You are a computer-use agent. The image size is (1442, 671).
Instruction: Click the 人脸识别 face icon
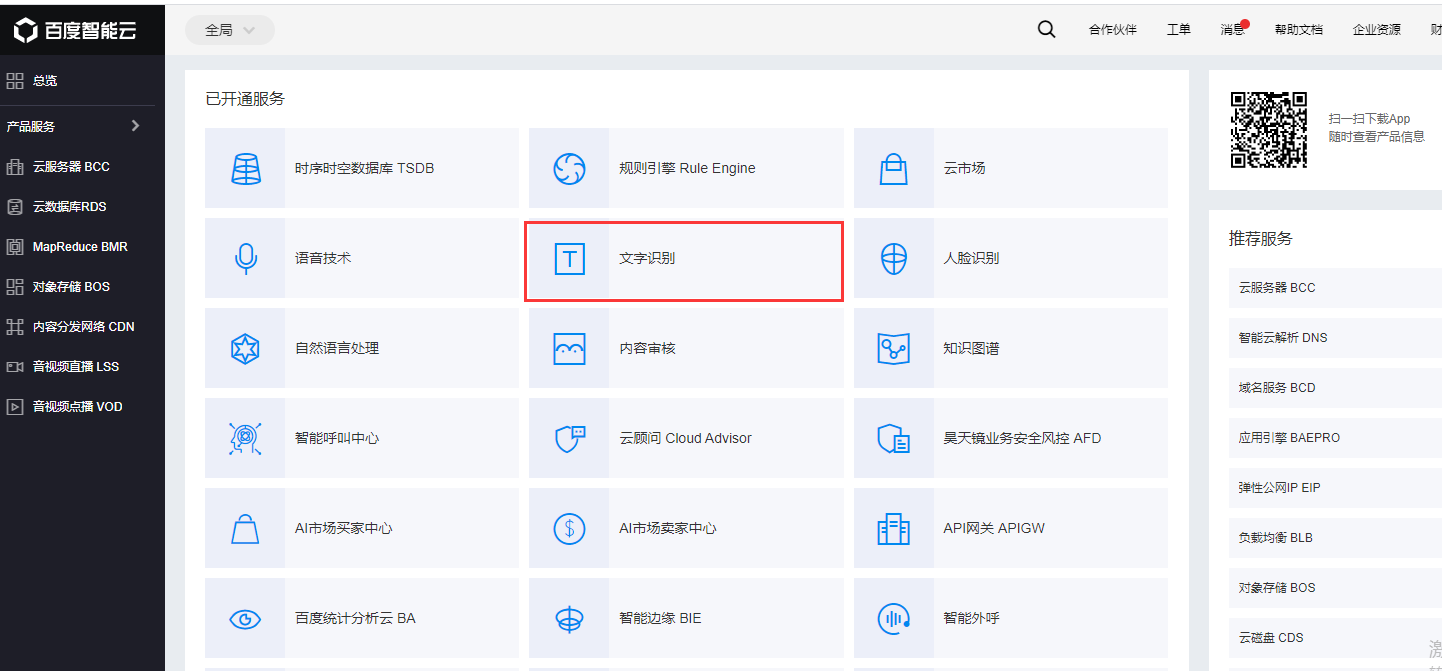[x=893, y=258]
